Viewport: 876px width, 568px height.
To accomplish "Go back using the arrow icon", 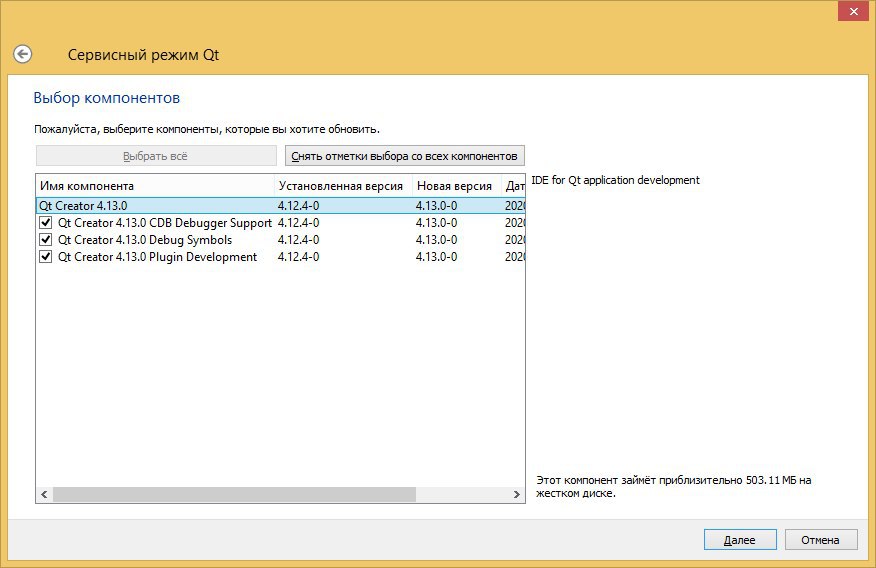I will tap(22, 54).
